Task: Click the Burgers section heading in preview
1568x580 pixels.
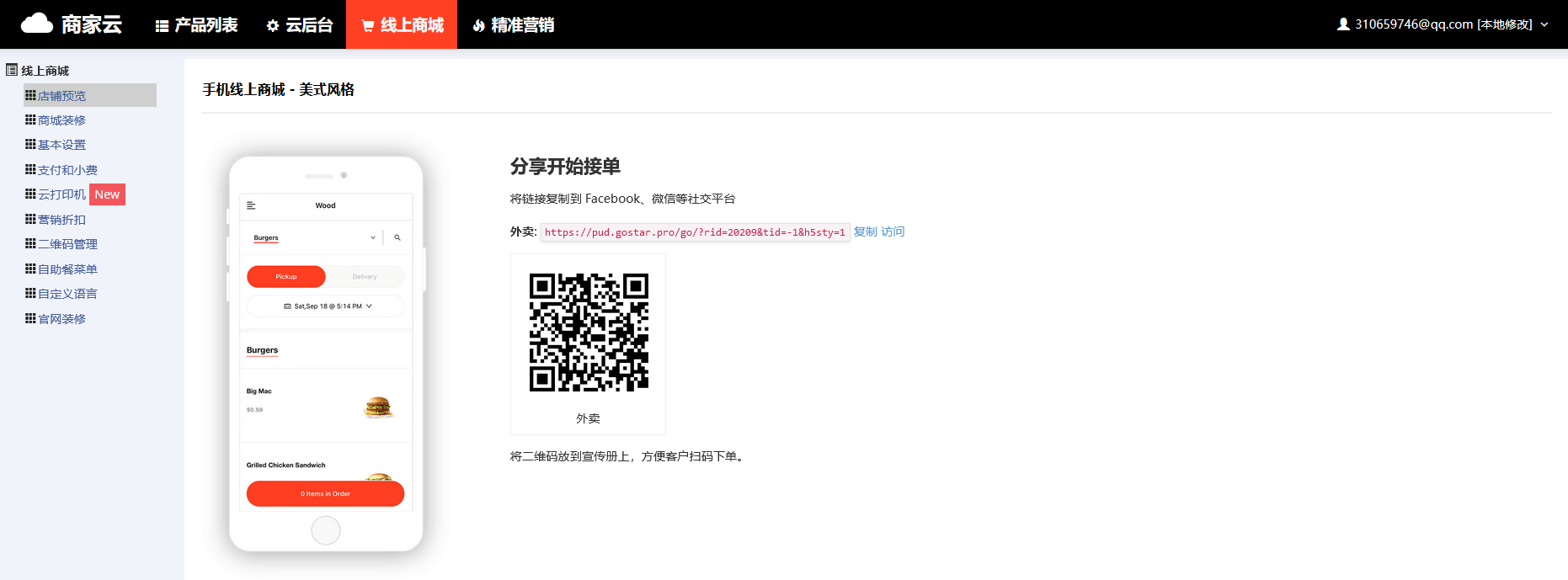Action: (262, 350)
